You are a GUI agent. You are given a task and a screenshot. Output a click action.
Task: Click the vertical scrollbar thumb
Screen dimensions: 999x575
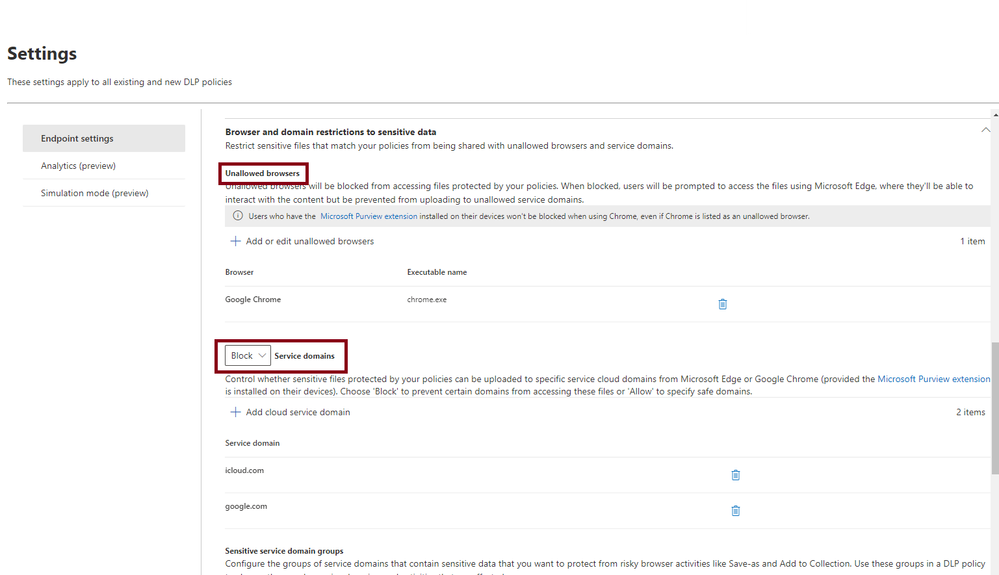pyautogui.click(x=995, y=408)
